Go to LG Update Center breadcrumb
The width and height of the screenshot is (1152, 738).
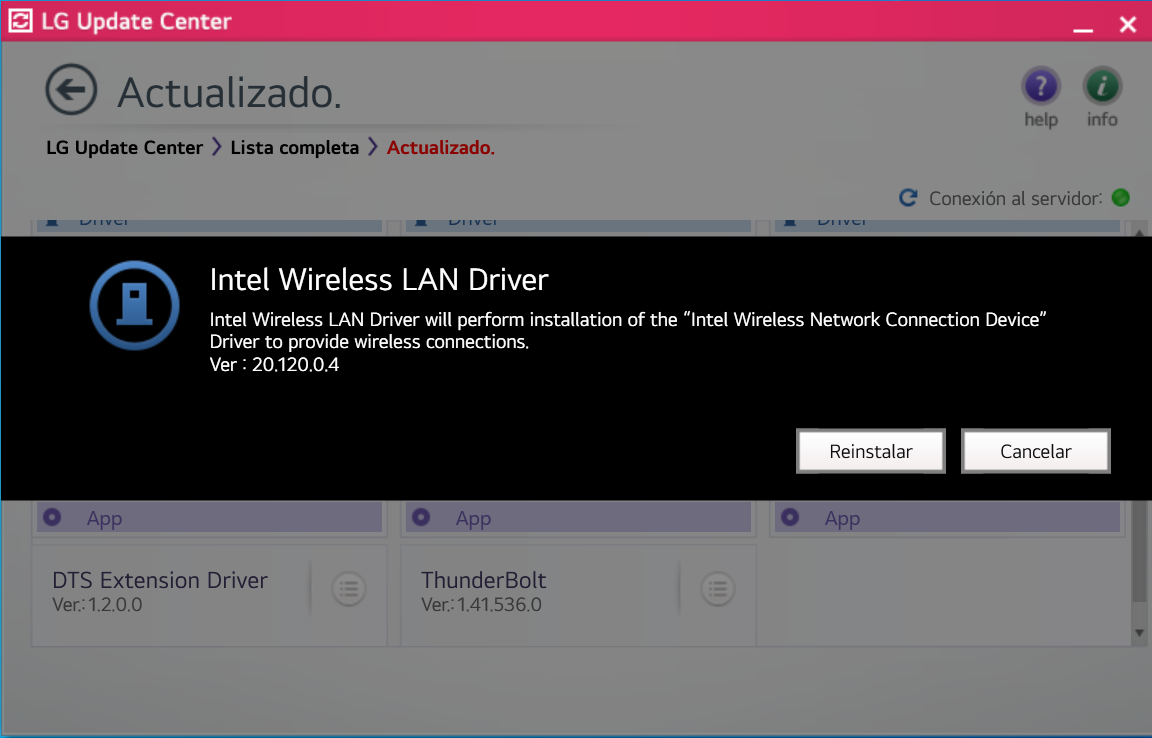click(124, 148)
